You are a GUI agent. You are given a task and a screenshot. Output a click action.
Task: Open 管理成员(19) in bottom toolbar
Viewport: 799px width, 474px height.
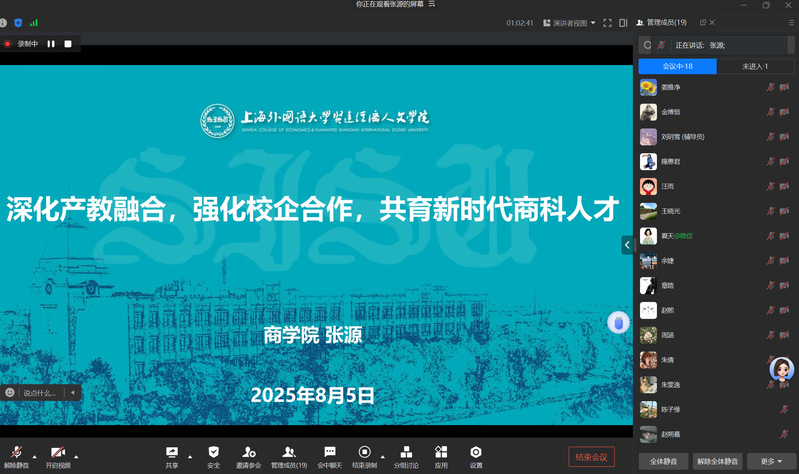[x=289, y=457]
